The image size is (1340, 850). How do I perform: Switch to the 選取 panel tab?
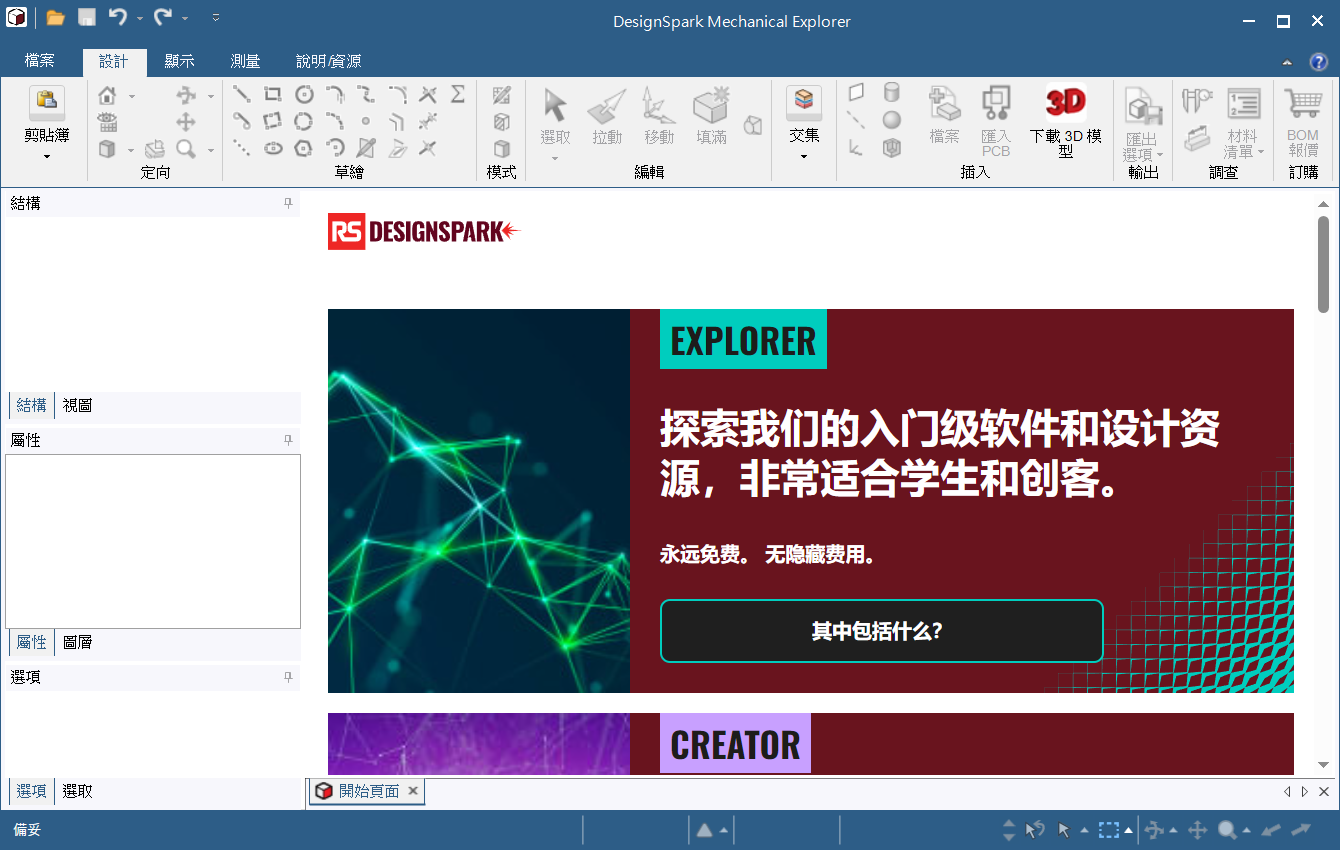78,791
